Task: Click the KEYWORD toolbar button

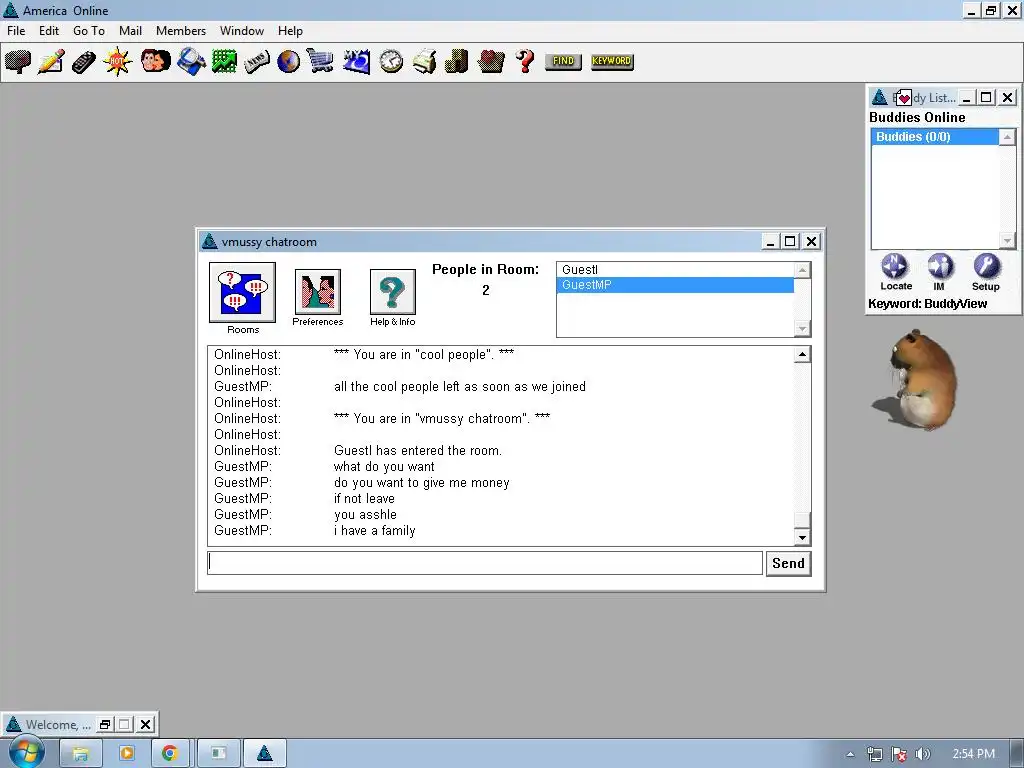Action: [x=612, y=61]
